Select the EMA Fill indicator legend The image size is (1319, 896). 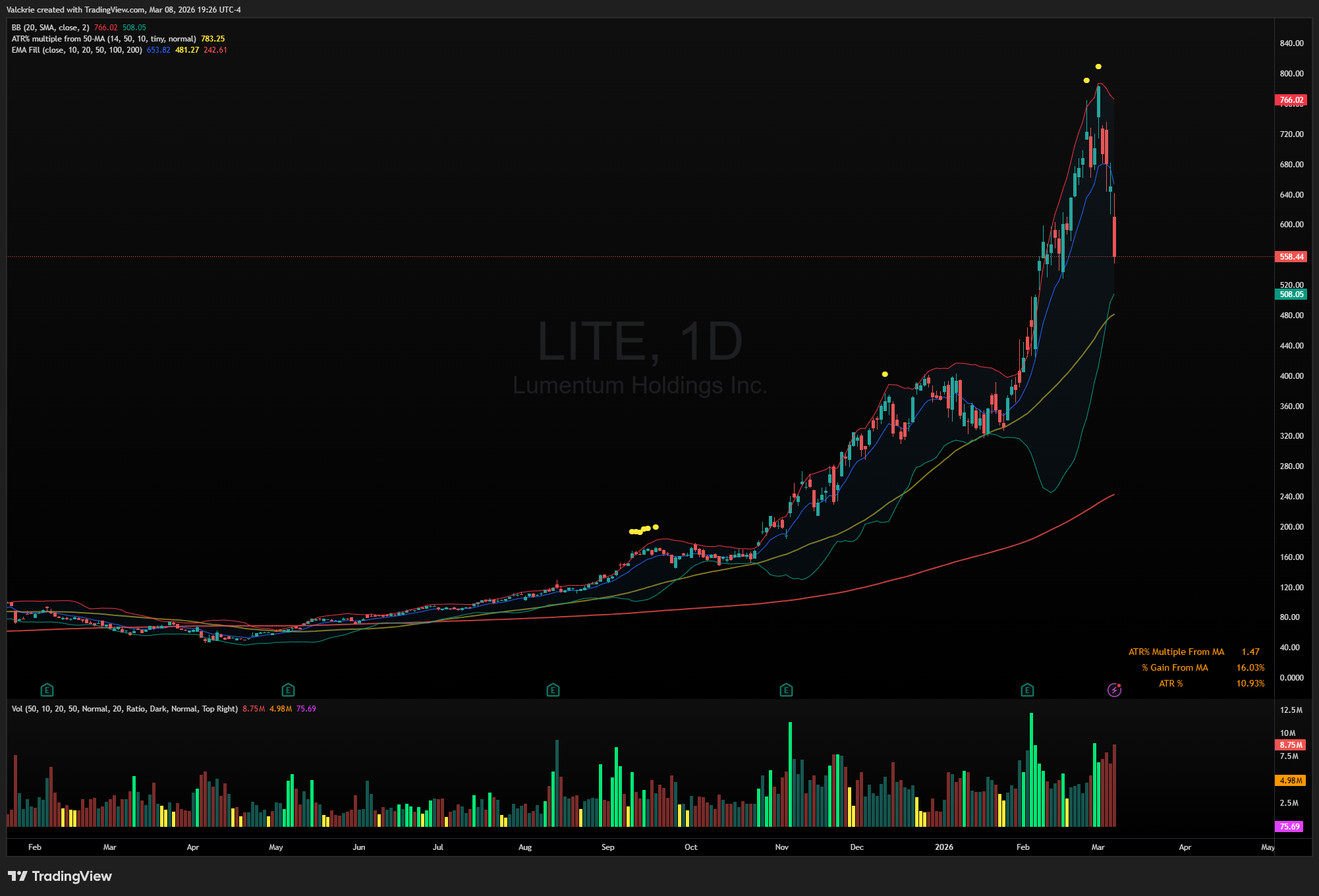click(76, 50)
